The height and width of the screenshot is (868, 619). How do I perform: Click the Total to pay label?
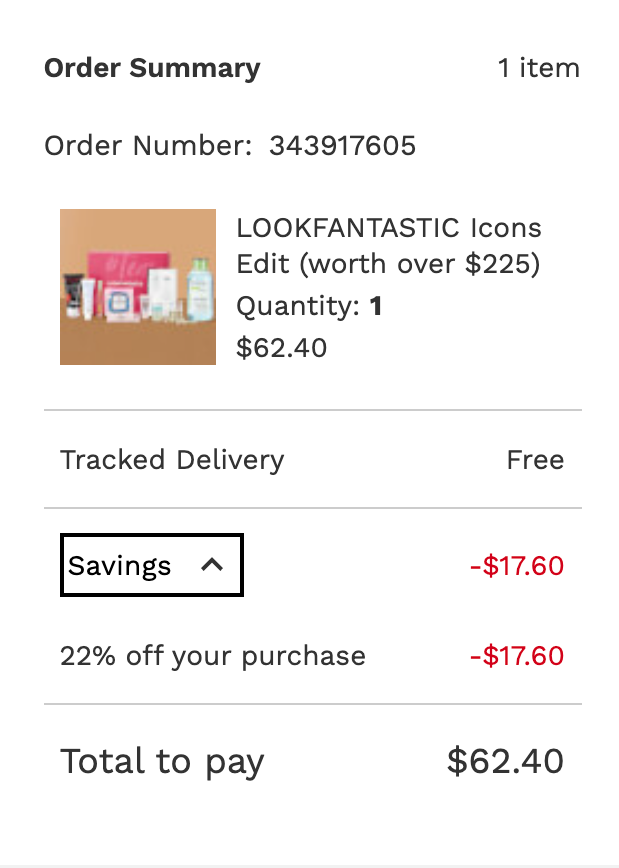click(162, 761)
